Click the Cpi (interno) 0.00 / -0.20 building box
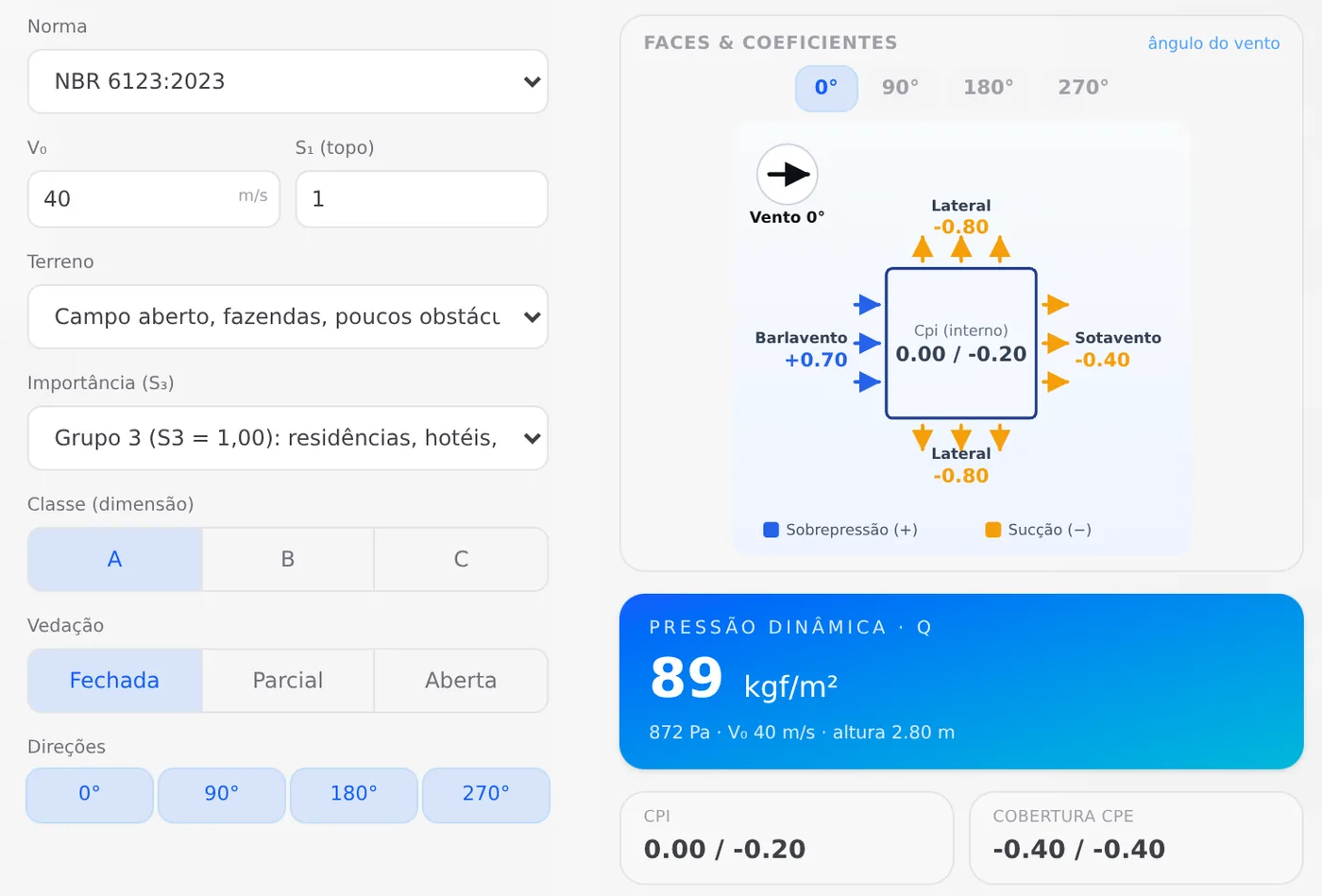Viewport: 1322px width, 896px height. (x=961, y=344)
